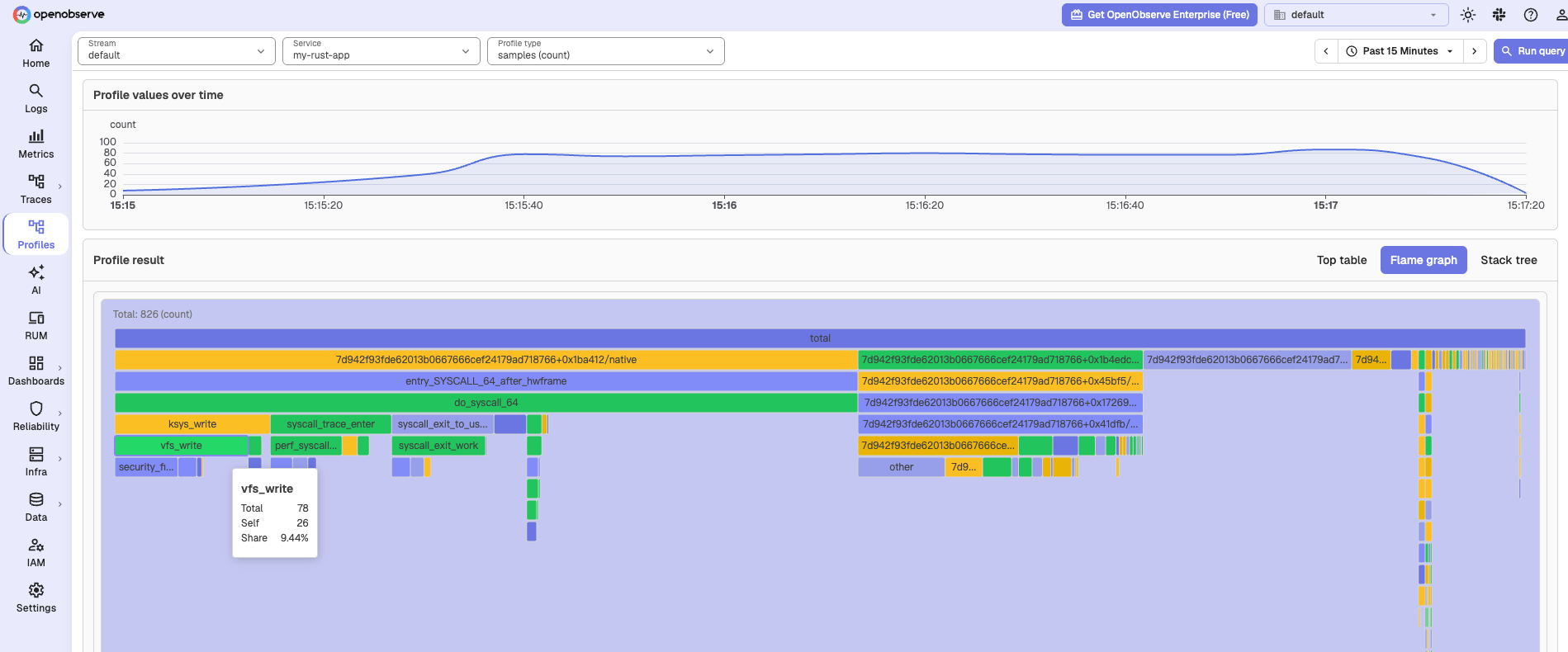
Task: Click the 7d9... frame next to other
Action: tap(964, 467)
